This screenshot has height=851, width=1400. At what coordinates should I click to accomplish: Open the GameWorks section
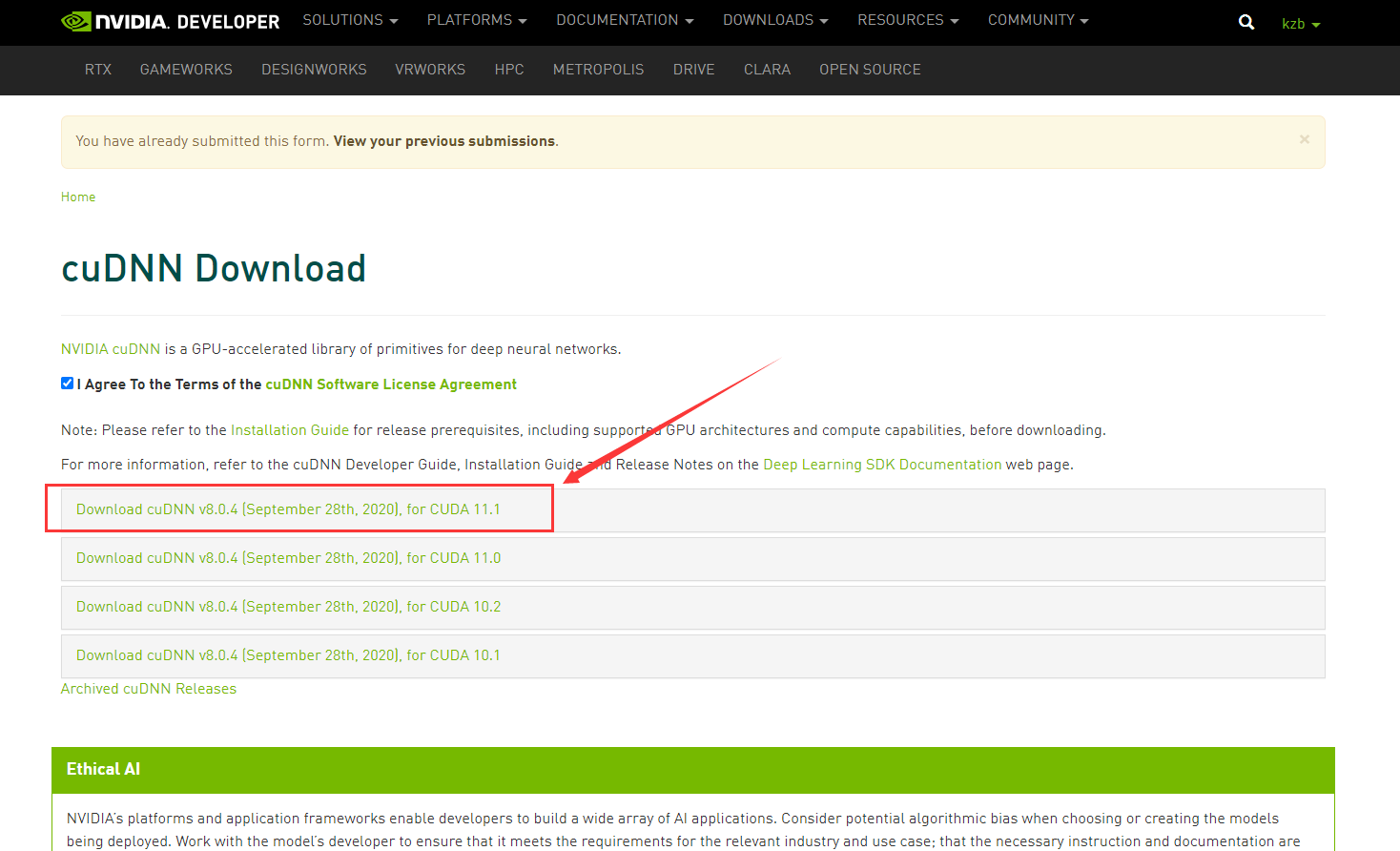[x=186, y=70]
